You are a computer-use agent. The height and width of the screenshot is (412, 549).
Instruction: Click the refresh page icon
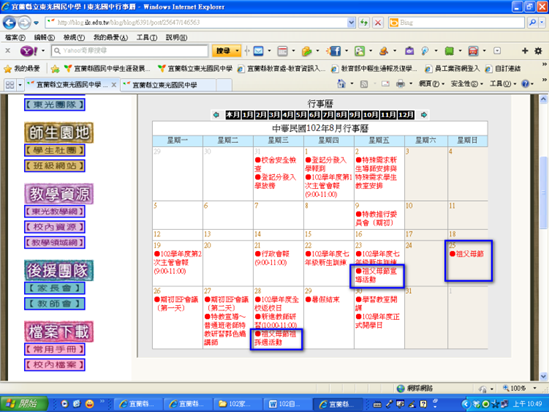(364, 23)
